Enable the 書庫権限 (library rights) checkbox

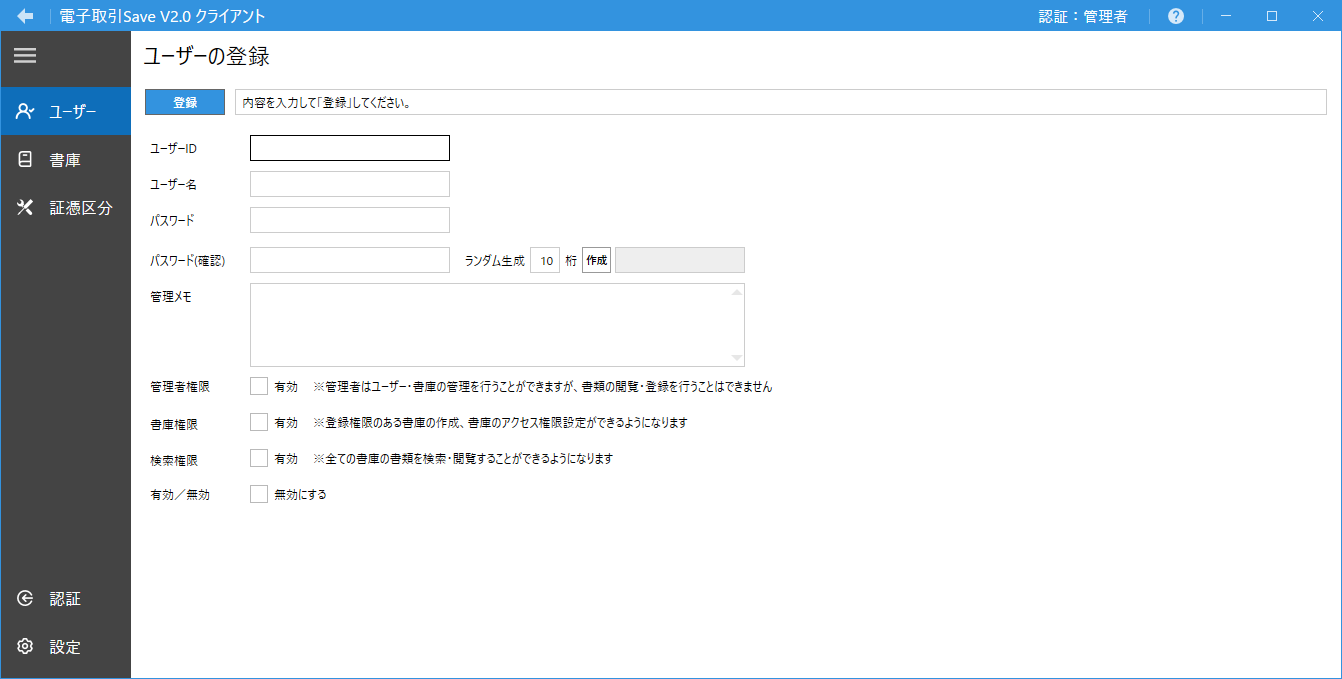coord(258,421)
